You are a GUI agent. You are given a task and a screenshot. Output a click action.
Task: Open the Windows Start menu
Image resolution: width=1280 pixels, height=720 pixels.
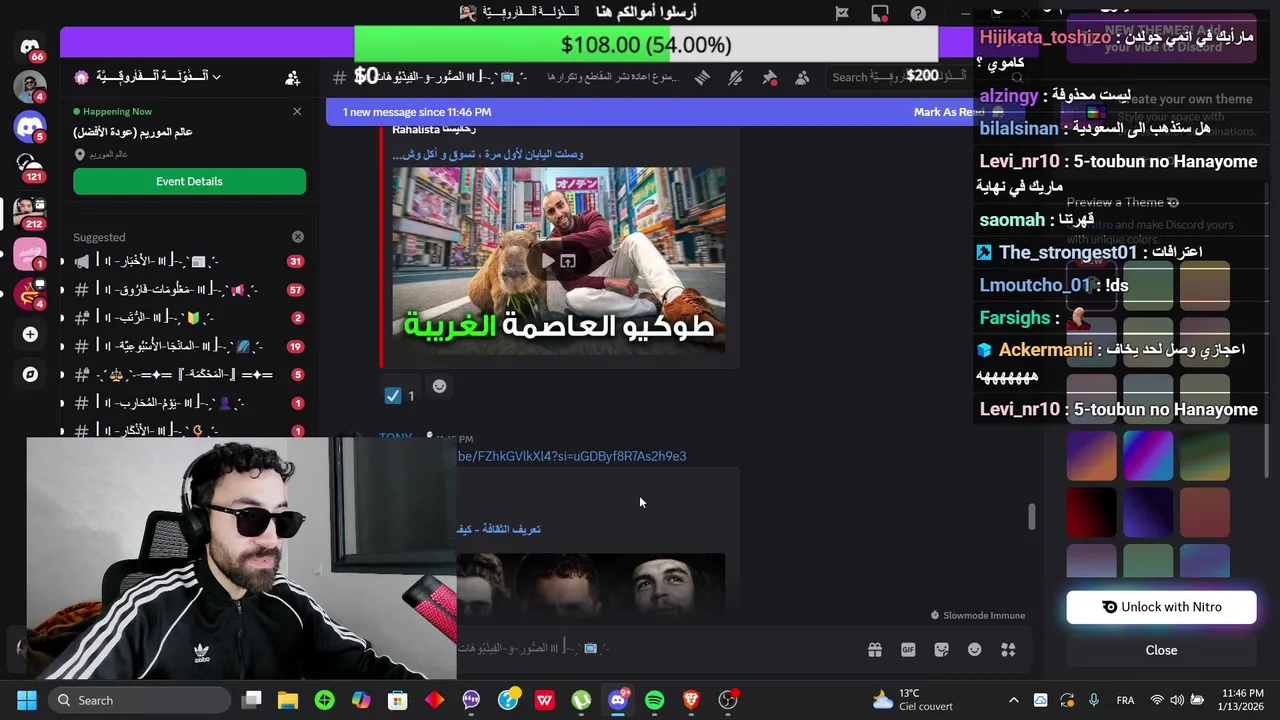coord(27,700)
